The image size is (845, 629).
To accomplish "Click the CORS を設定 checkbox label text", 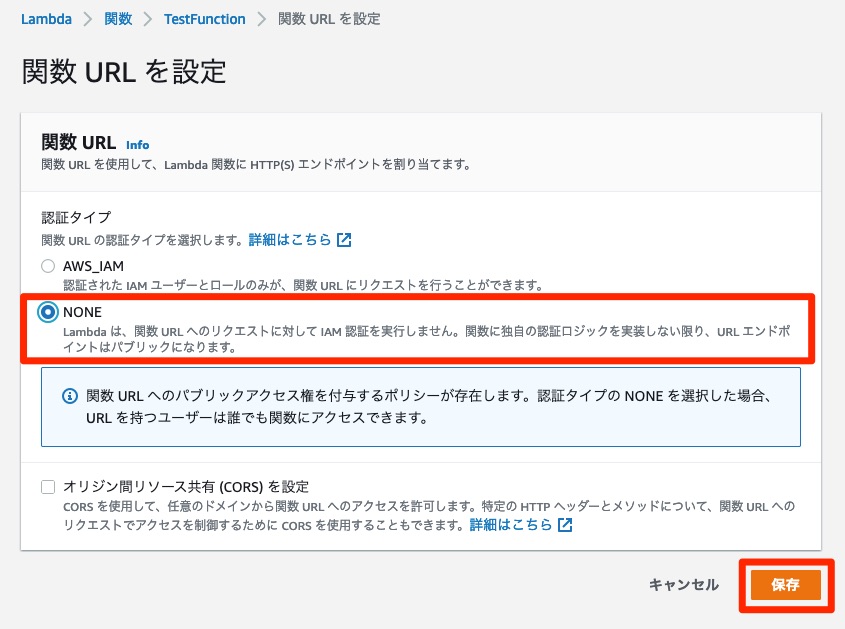I will (186, 487).
